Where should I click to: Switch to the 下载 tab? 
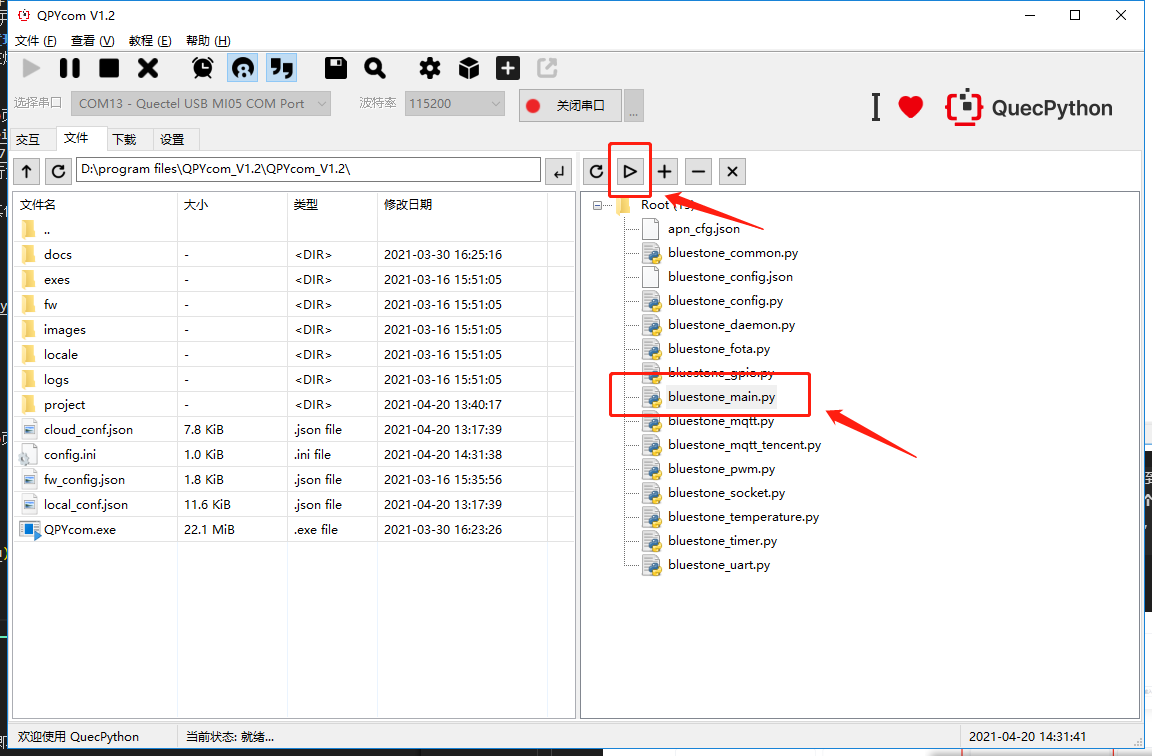pos(125,139)
